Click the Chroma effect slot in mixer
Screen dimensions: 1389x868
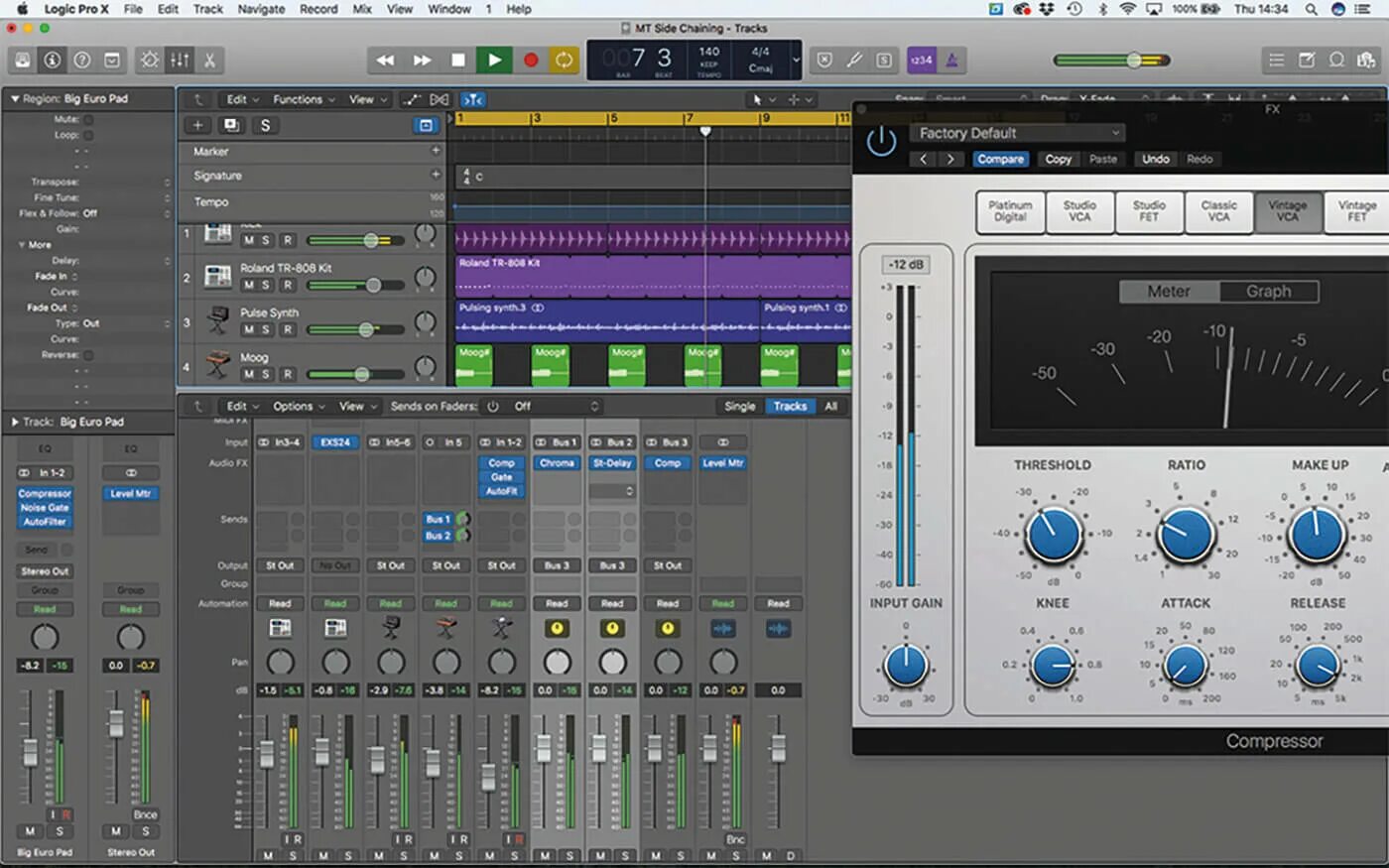click(x=557, y=463)
